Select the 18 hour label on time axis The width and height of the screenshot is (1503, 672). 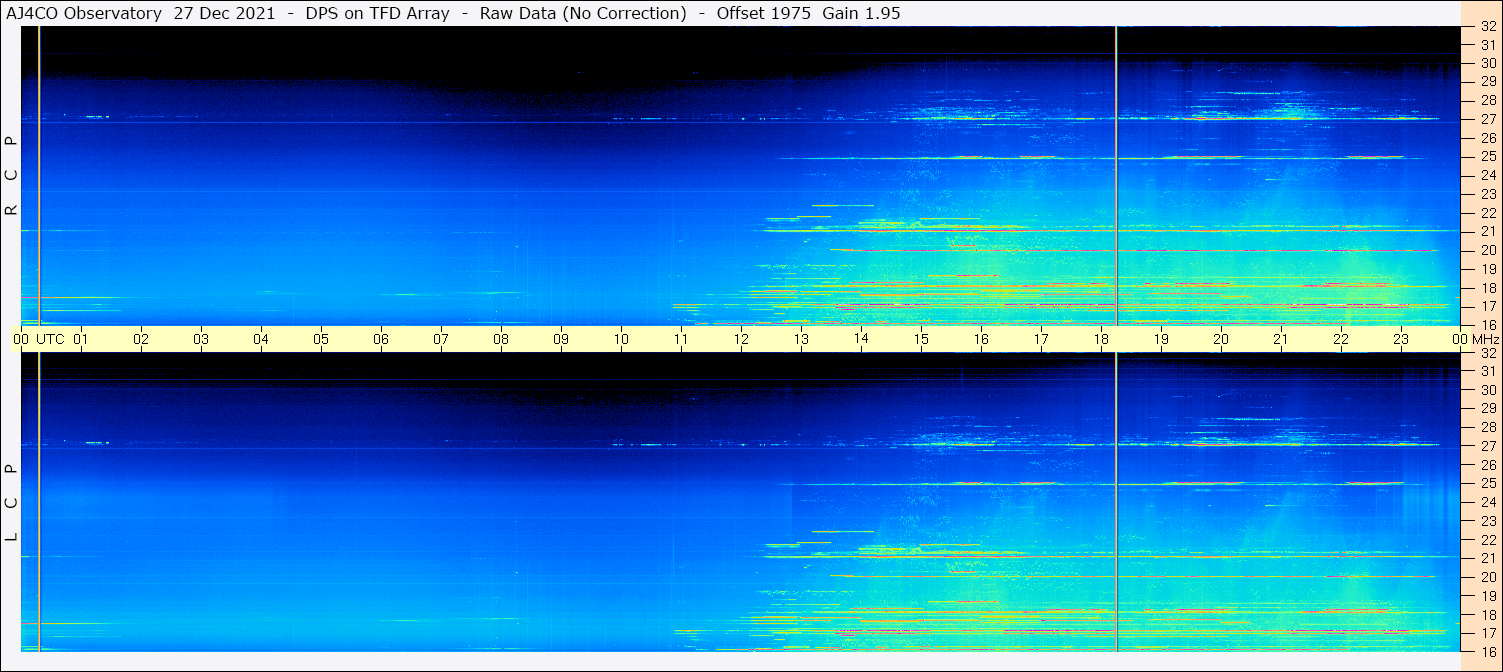coord(1101,339)
